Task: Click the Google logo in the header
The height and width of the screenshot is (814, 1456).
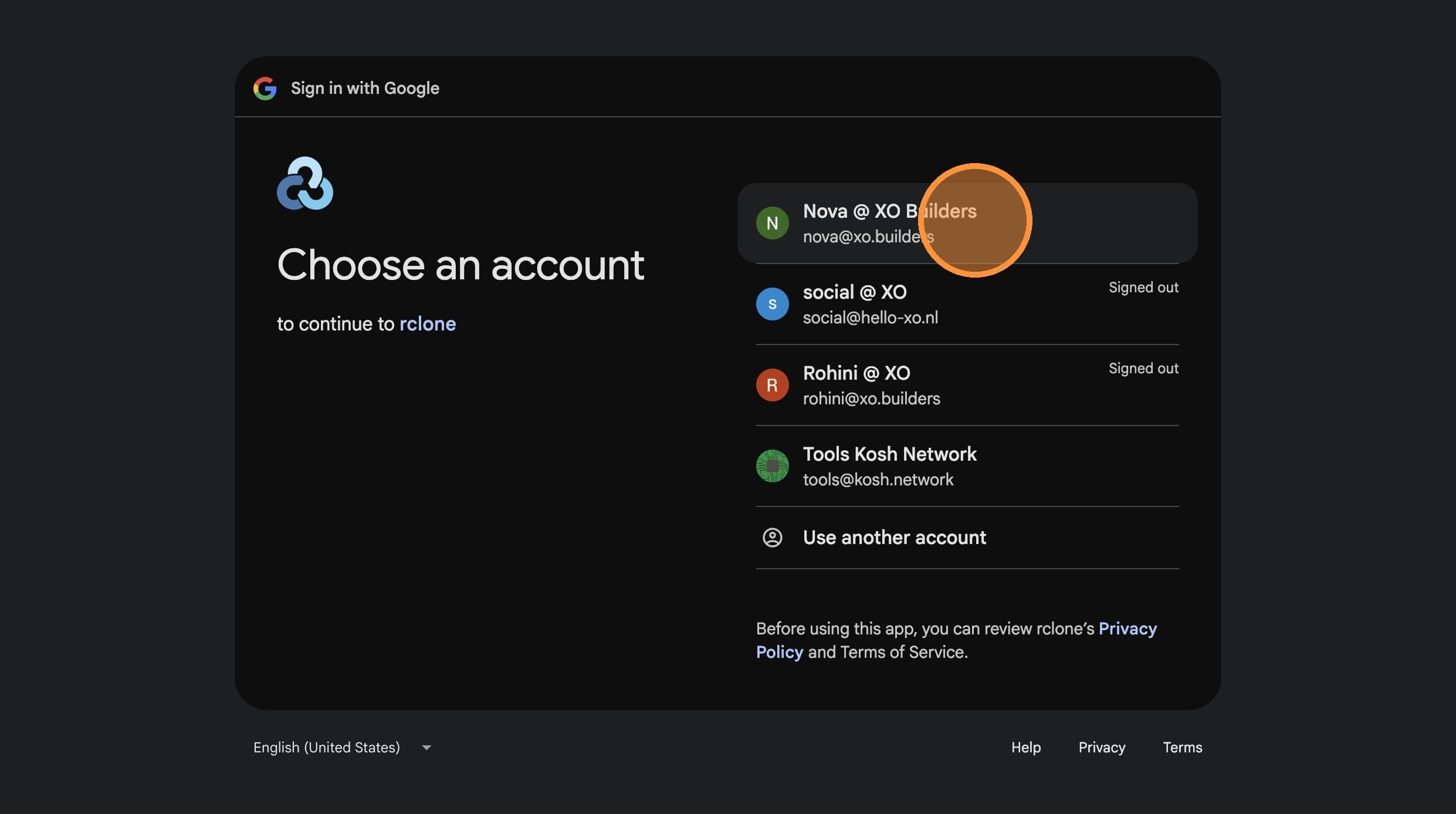Action: pyautogui.click(x=265, y=88)
